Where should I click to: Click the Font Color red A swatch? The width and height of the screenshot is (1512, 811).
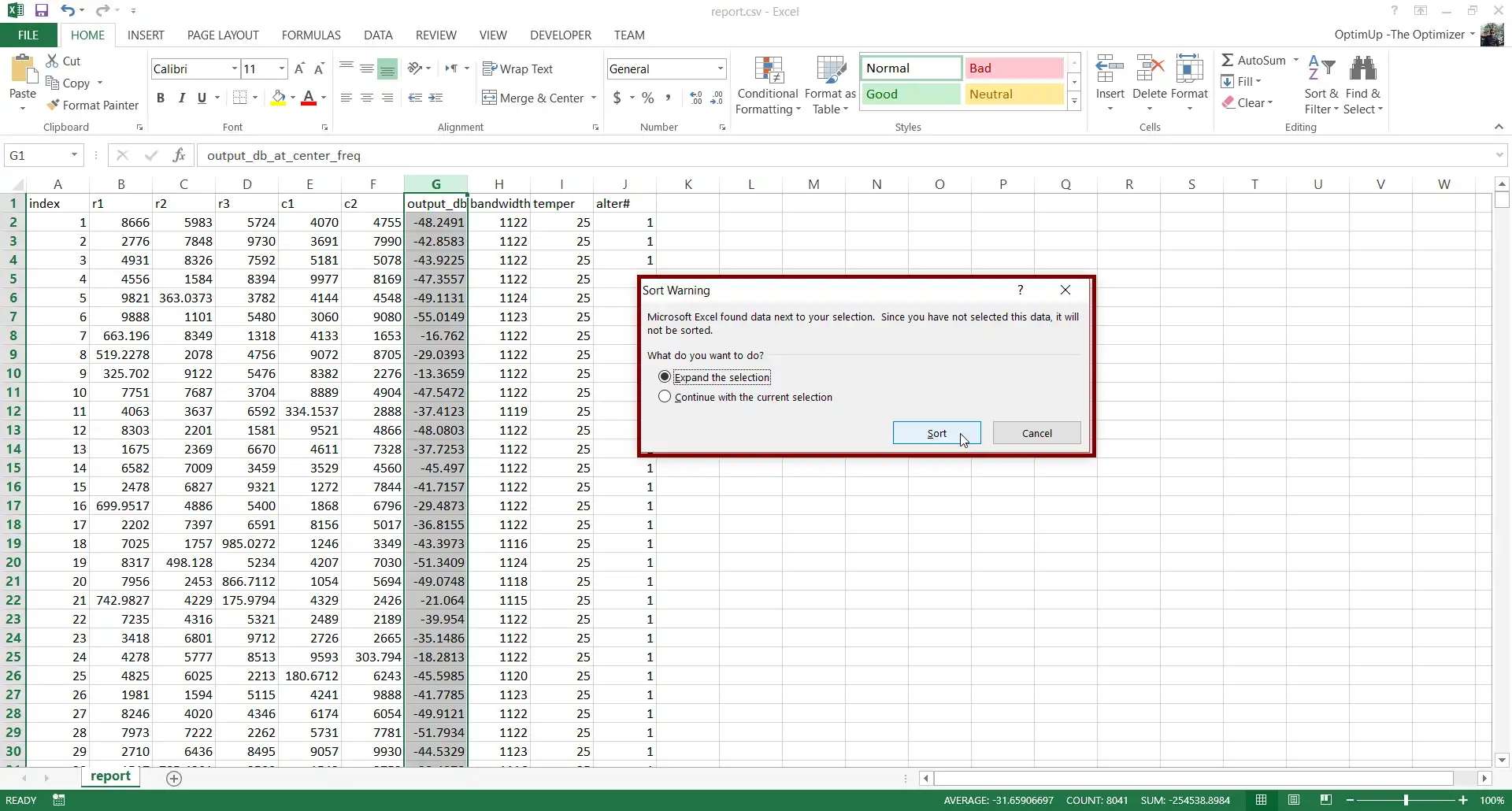309,98
